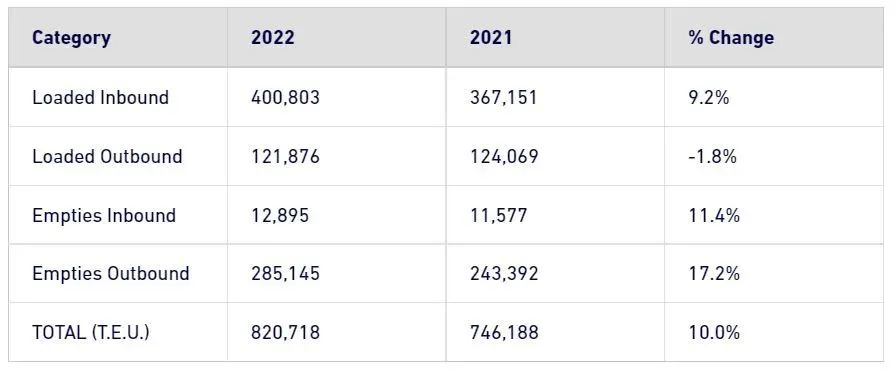895x371 pixels.
Task: Select the TOTAL (T.E.U.) row label
Action: pyautogui.click(x=91, y=332)
